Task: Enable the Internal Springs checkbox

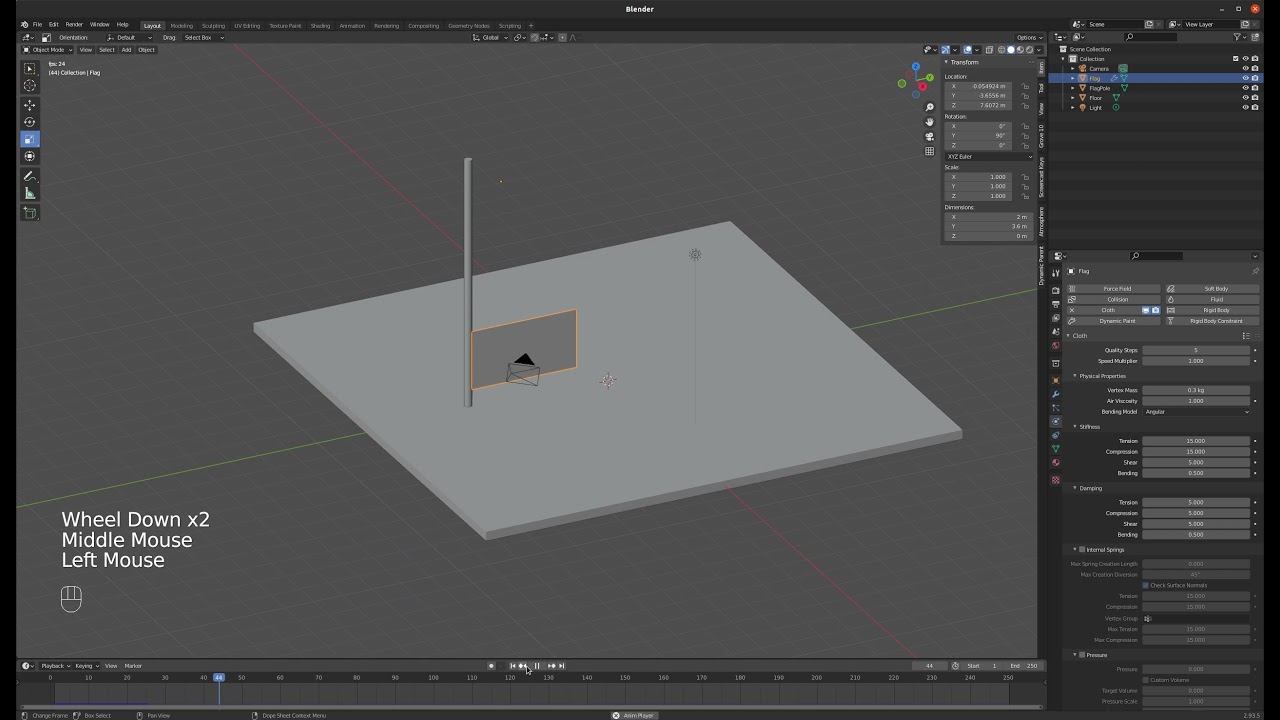Action: 1082,549
